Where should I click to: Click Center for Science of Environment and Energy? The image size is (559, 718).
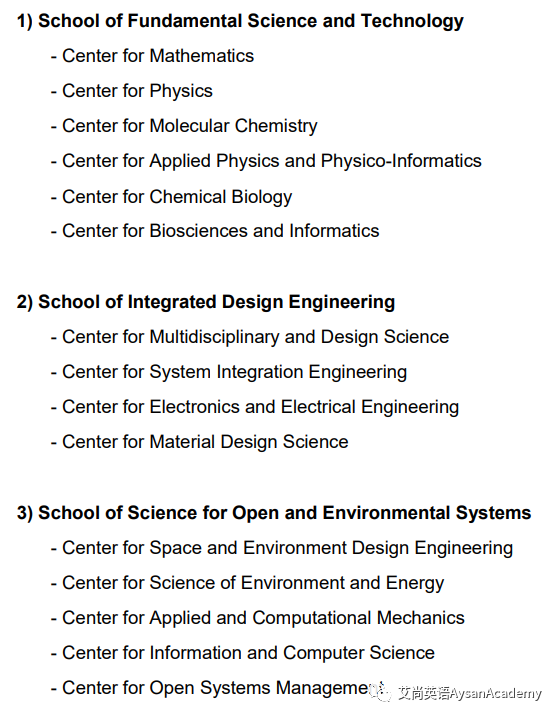pyautogui.click(x=247, y=583)
